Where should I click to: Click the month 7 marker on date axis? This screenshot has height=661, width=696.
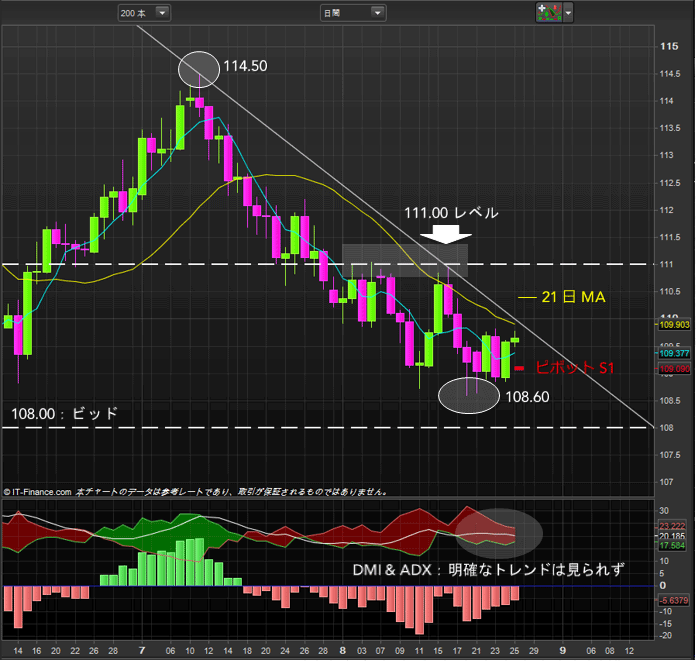coord(142,650)
